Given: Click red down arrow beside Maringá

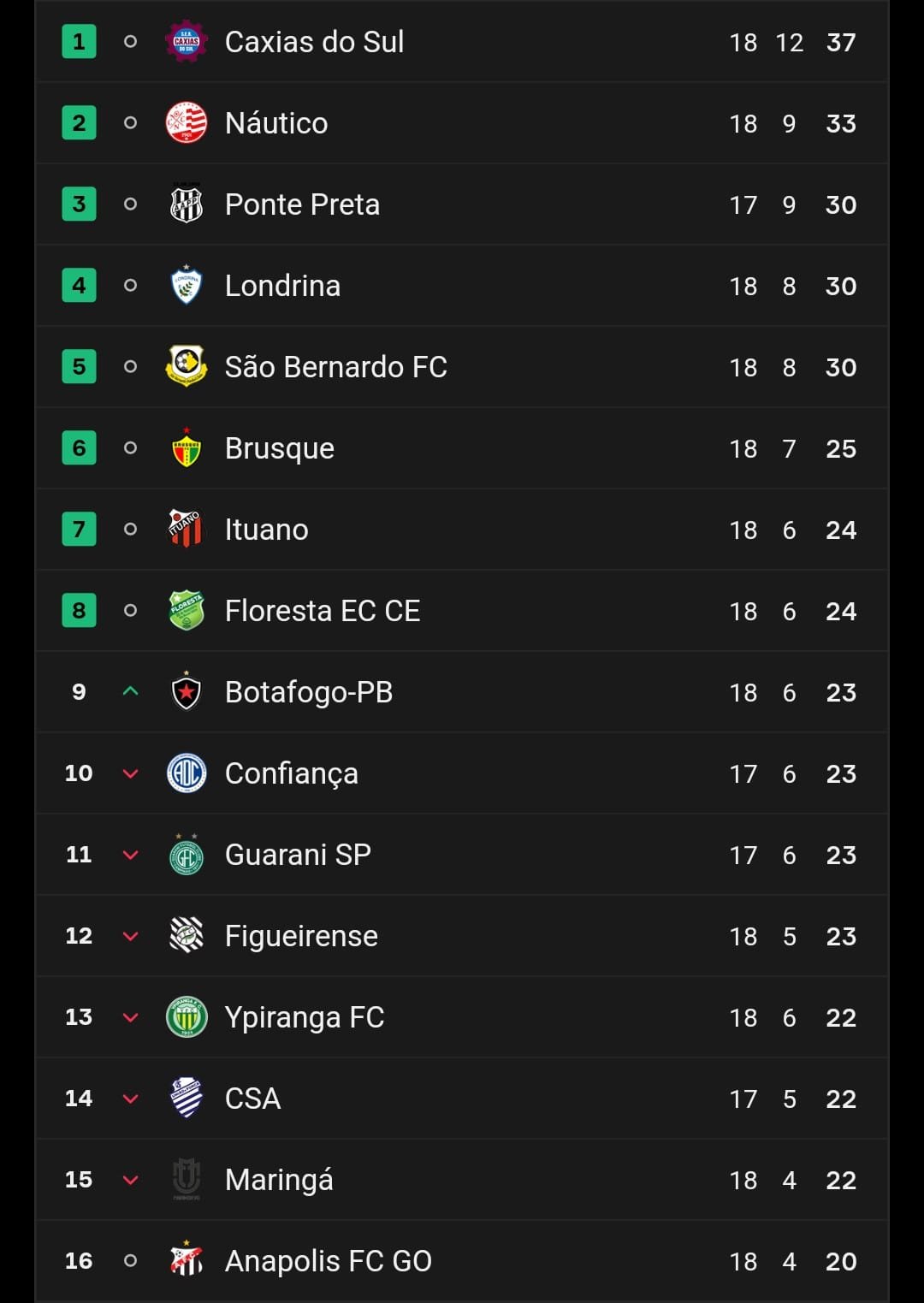Looking at the screenshot, I should 131,1180.
